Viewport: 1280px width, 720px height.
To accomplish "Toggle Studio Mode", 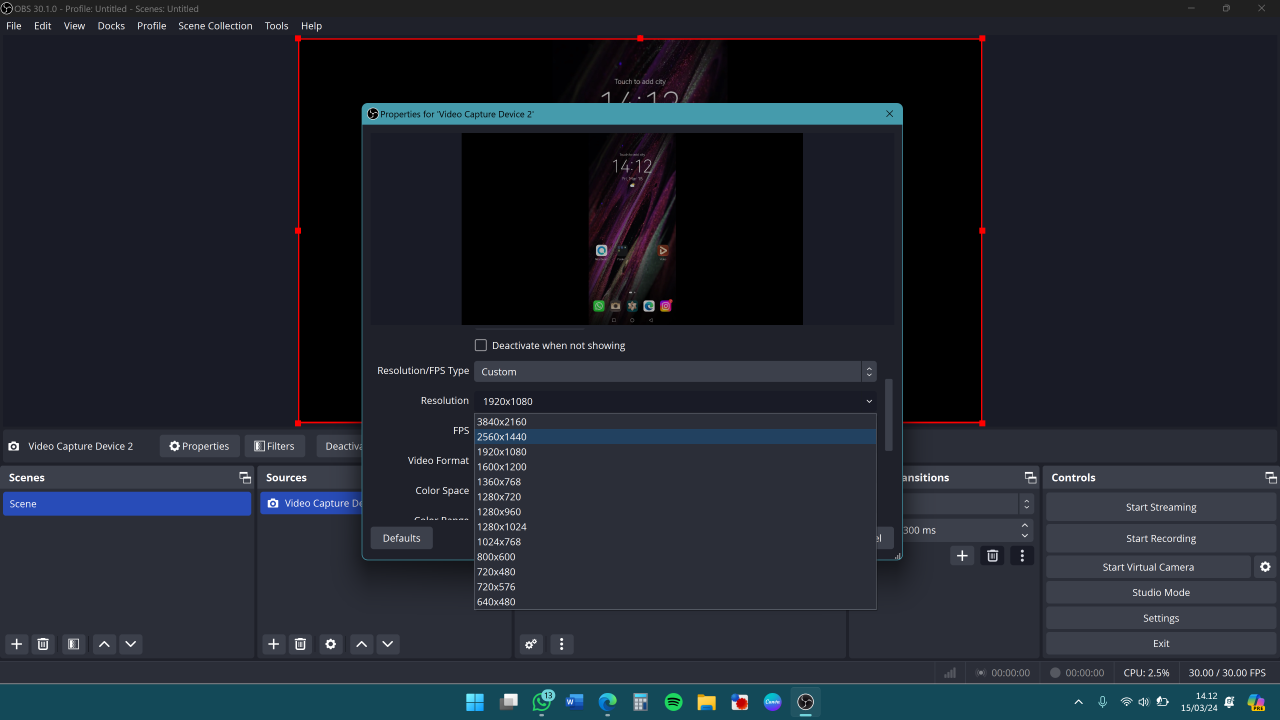I will click(x=1160, y=592).
